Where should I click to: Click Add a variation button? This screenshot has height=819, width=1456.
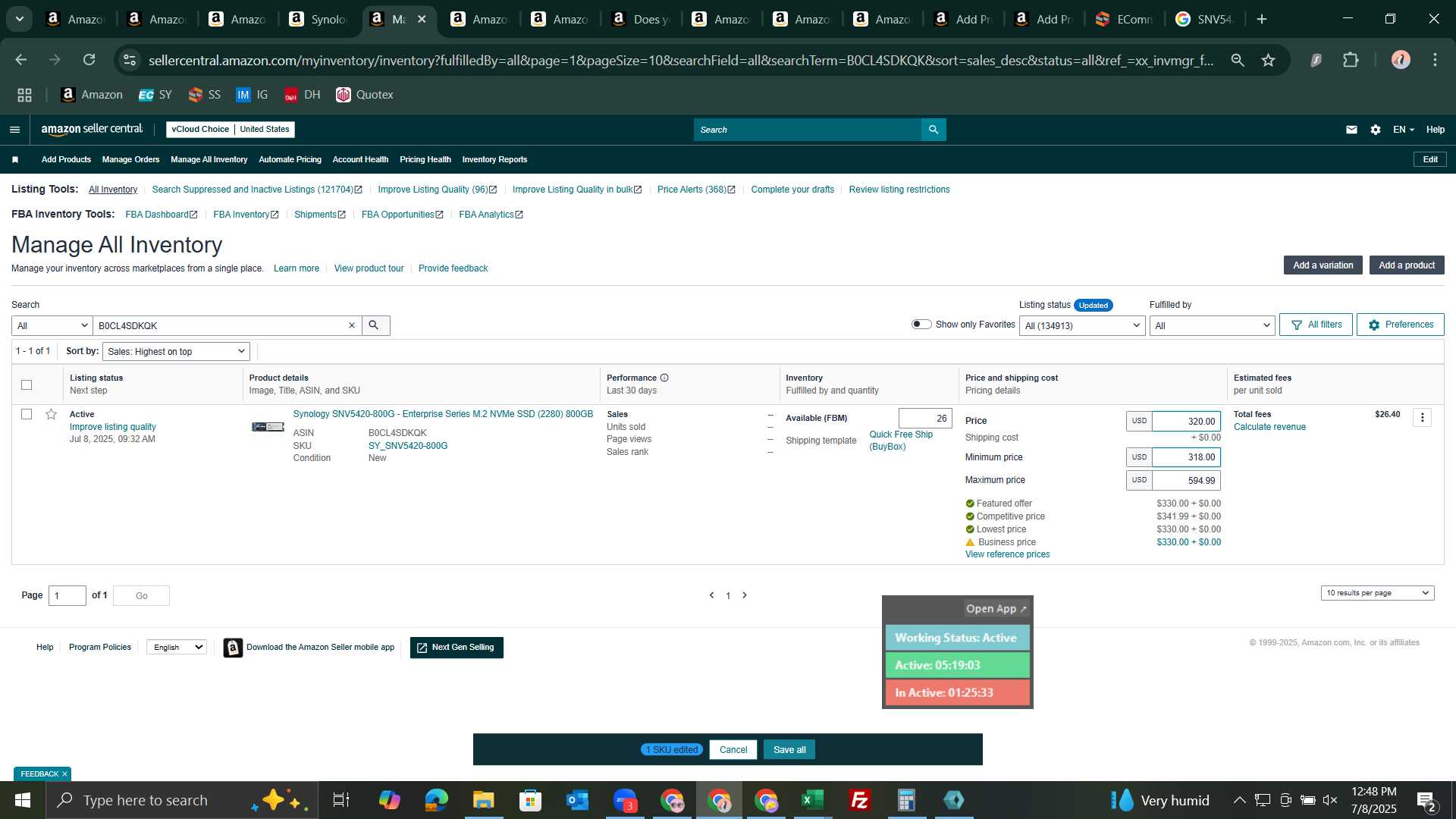click(x=1323, y=265)
